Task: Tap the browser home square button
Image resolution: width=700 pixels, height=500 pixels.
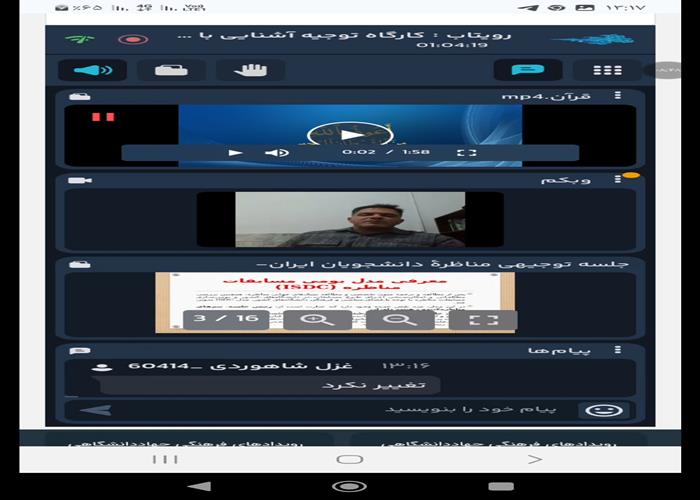Action: coord(350,459)
